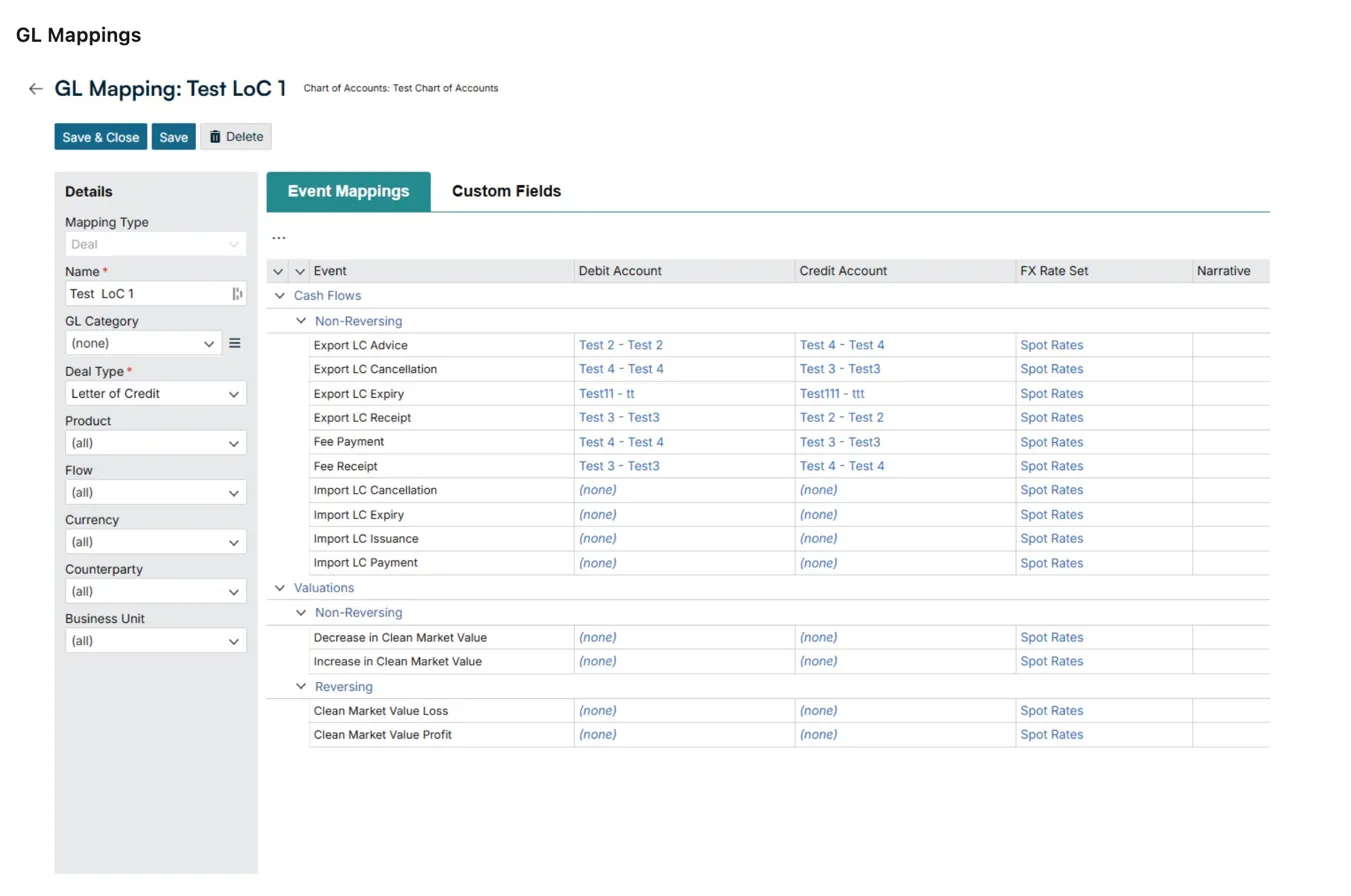Open the list icon next to GL Category

[x=235, y=343]
